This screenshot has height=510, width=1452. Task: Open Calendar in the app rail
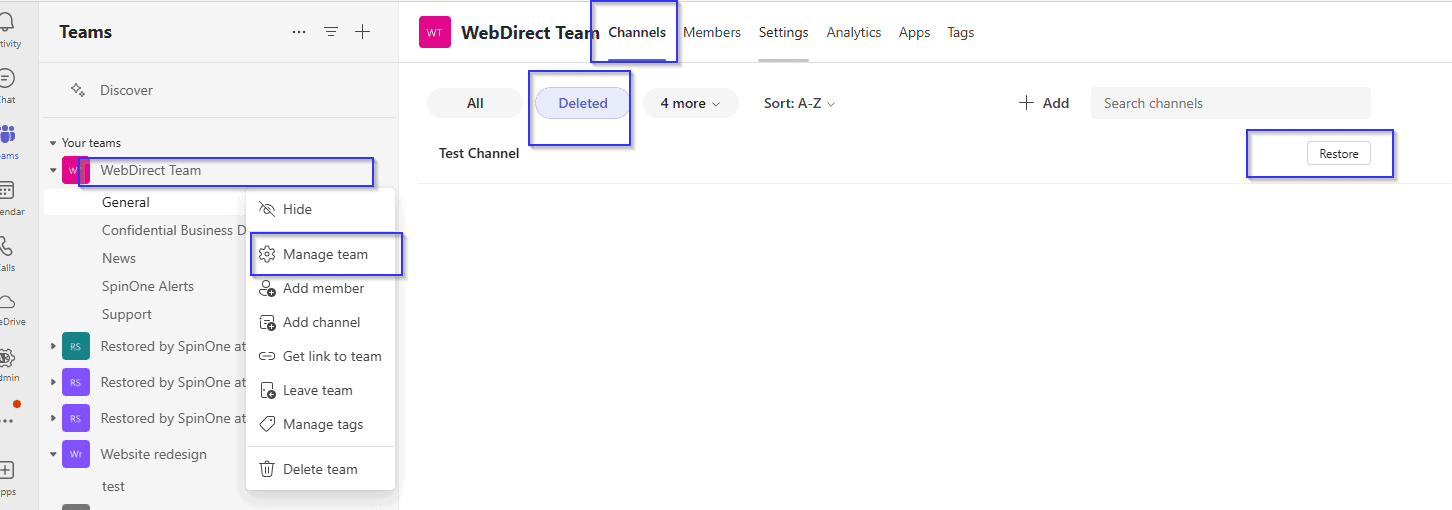(x=8, y=198)
